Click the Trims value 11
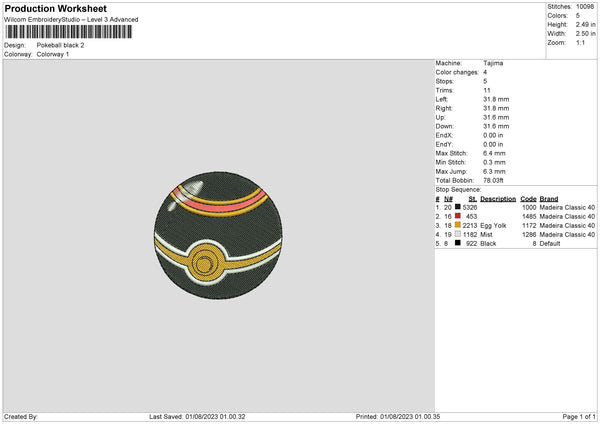The image size is (600, 424). (486, 90)
